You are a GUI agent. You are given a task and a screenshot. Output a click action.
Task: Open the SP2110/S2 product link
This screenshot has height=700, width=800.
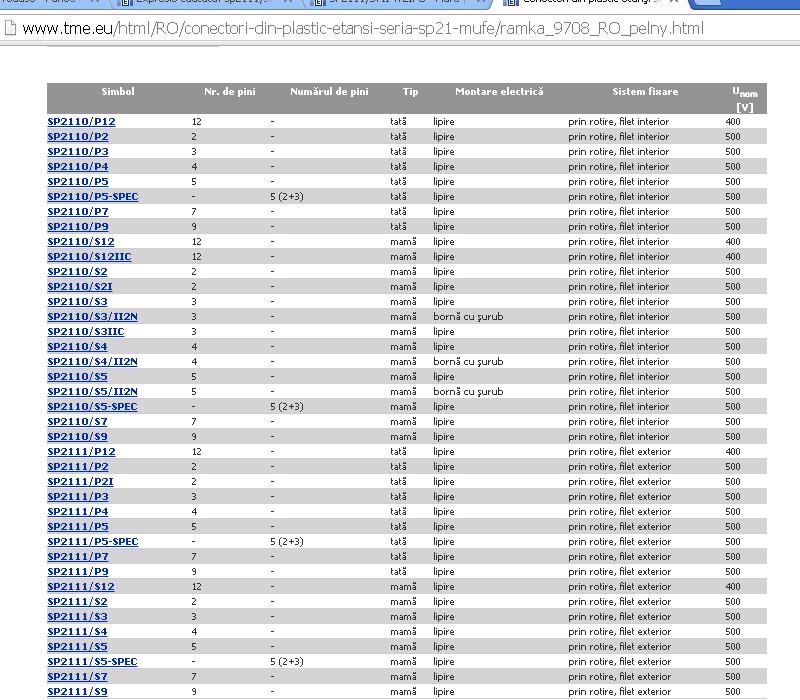pyautogui.click(x=78, y=271)
